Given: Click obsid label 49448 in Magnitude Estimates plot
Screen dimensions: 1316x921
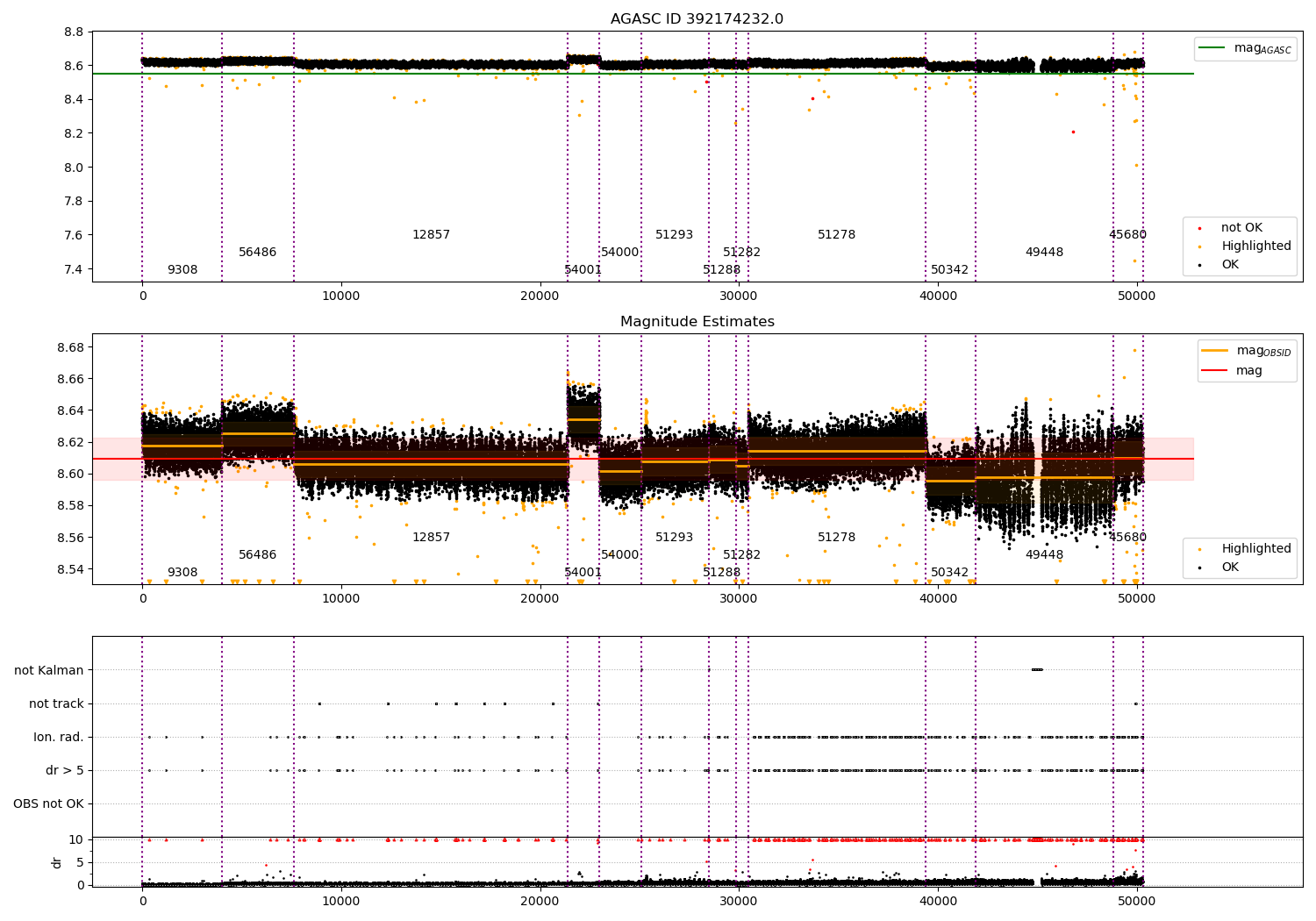Looking at the screenshot, I should 1044,555.
